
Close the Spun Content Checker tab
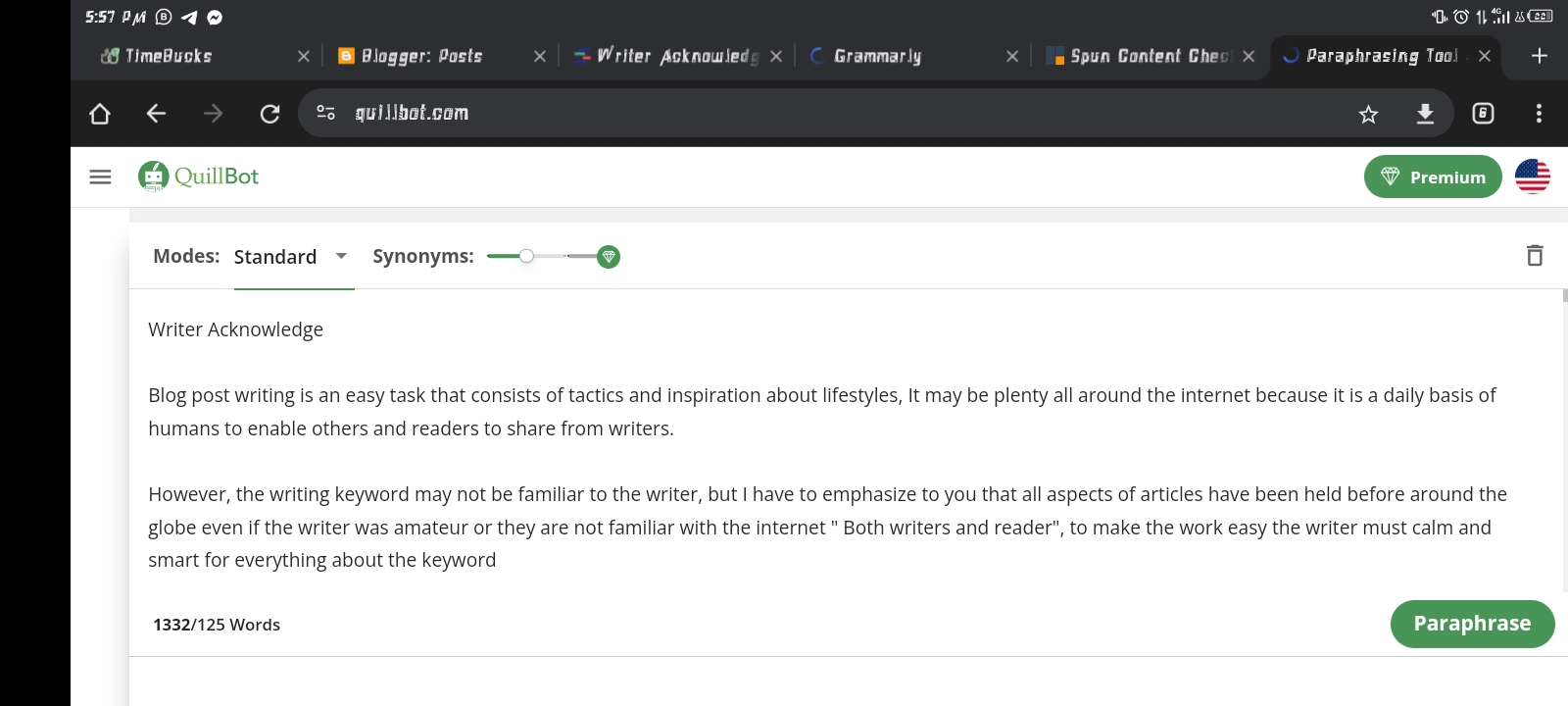click(1248, 56)
